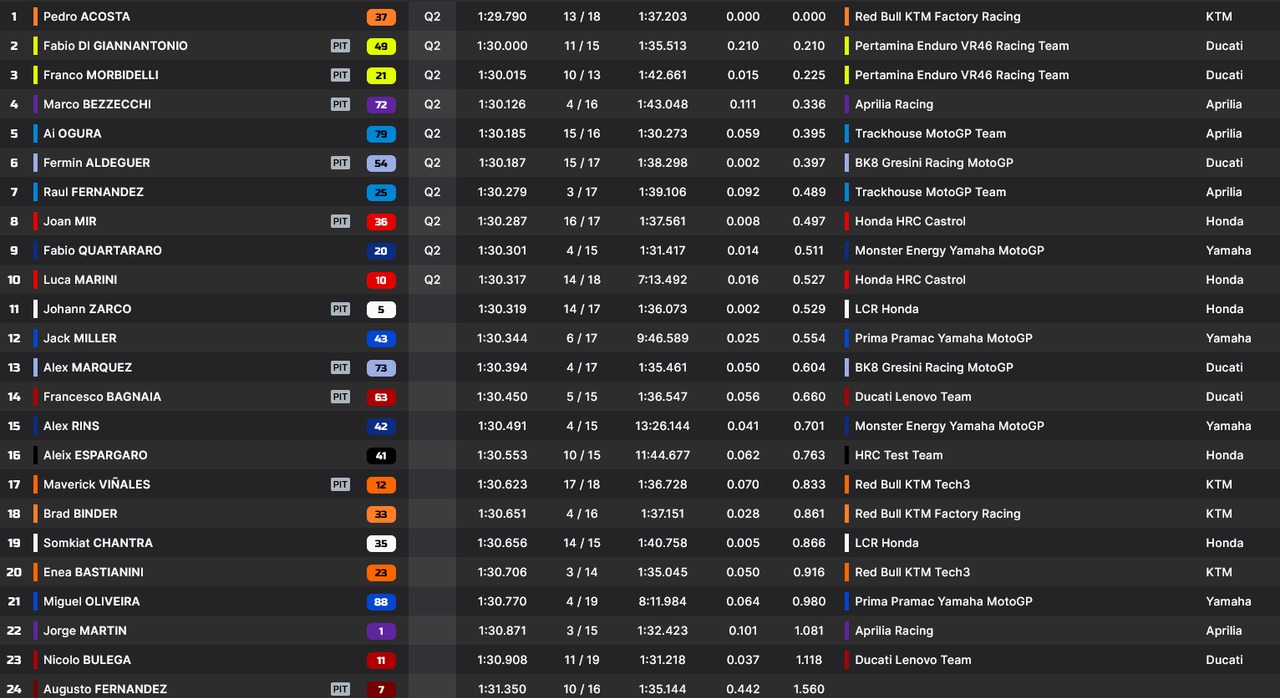
Task: Click Pedro Acosta's number 37 badge
Action: 381,17
